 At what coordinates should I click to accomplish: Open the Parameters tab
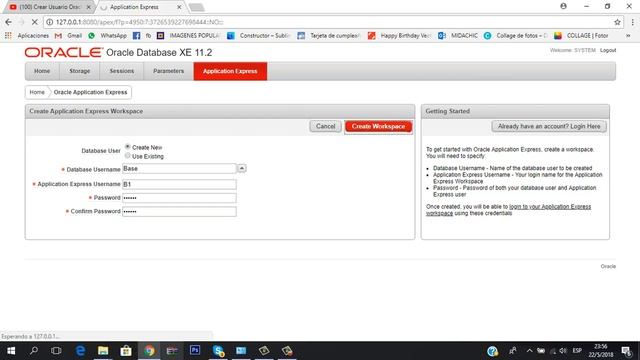pyautogui.click(x=168, y=71)
